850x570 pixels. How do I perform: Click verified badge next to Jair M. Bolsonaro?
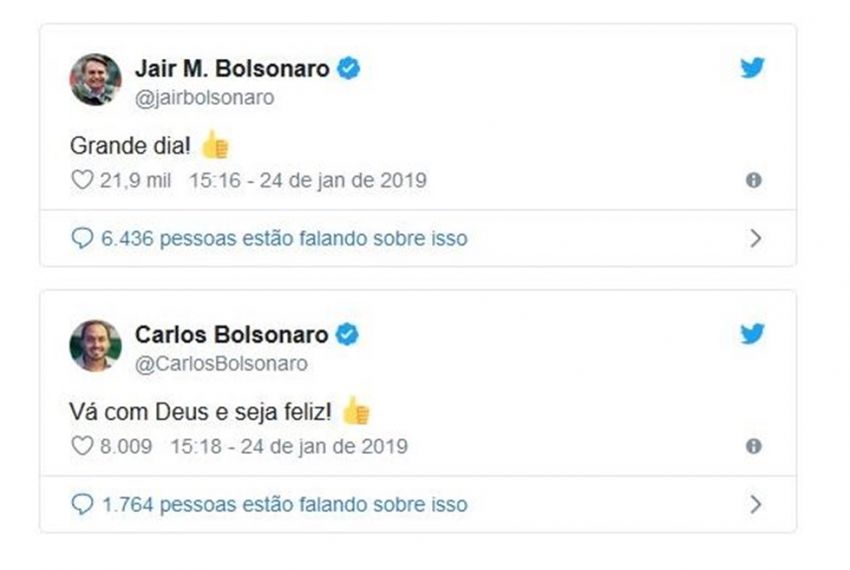[349, 69]
